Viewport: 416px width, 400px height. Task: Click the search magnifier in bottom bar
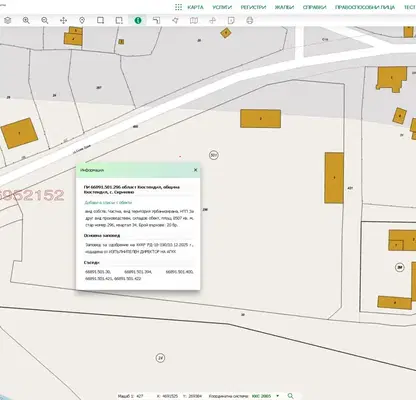click(x=290, y=396)
